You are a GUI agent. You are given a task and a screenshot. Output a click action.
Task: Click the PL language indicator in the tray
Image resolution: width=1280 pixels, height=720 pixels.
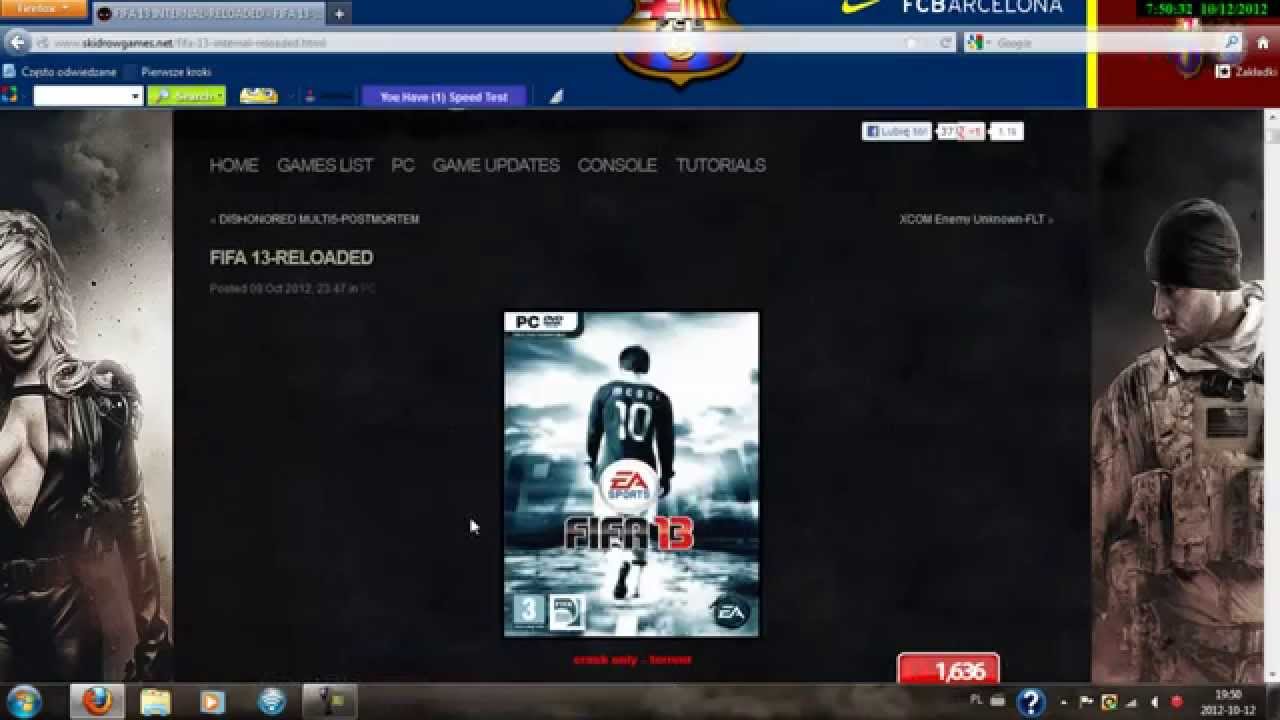click(x=977, y=701)
